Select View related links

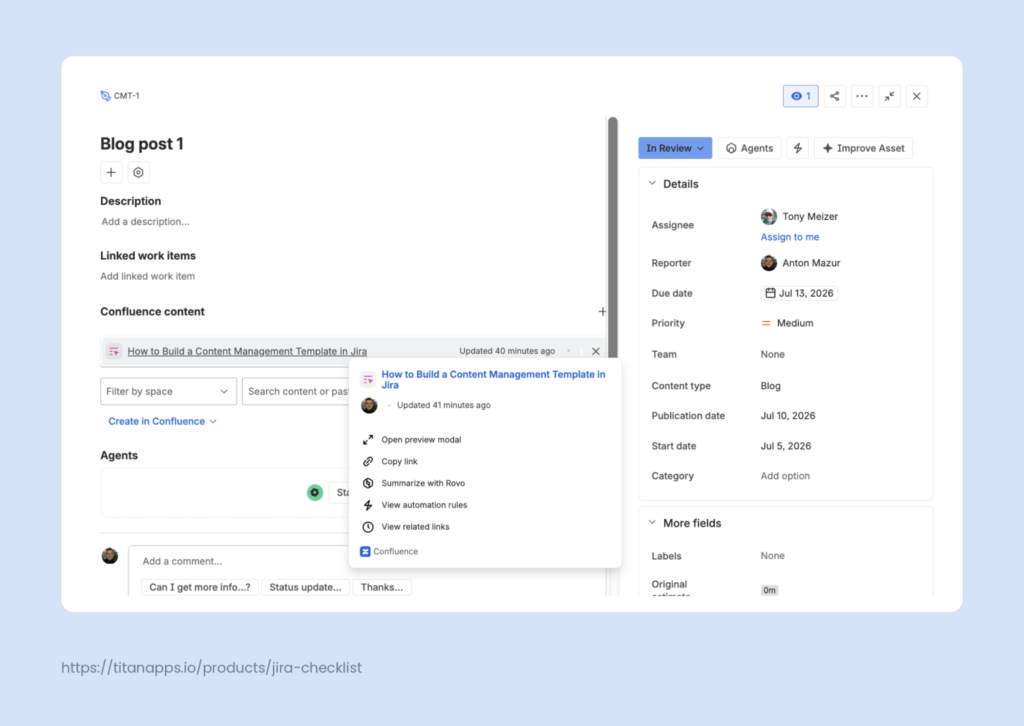(x=415, y=527)
